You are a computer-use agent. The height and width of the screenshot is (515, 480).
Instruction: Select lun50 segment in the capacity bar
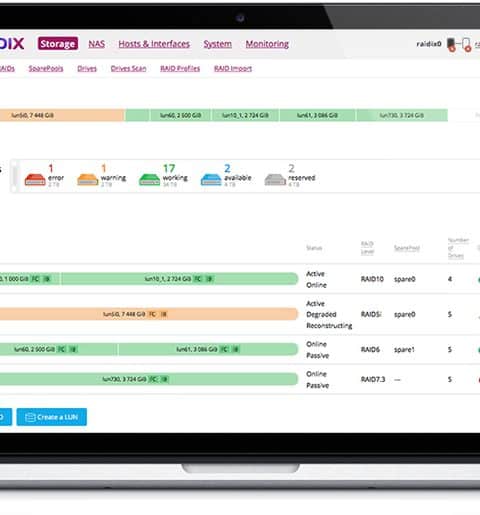pyautogui.click(x=62, y=115)
